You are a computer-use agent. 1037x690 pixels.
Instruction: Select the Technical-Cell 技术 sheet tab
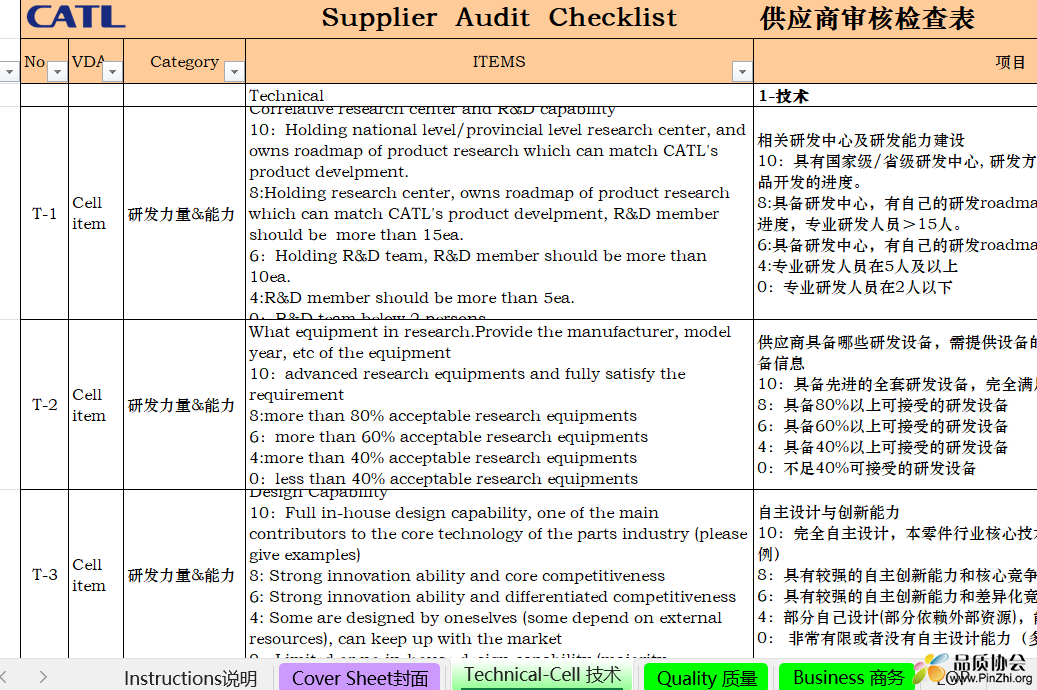point(542,675)
